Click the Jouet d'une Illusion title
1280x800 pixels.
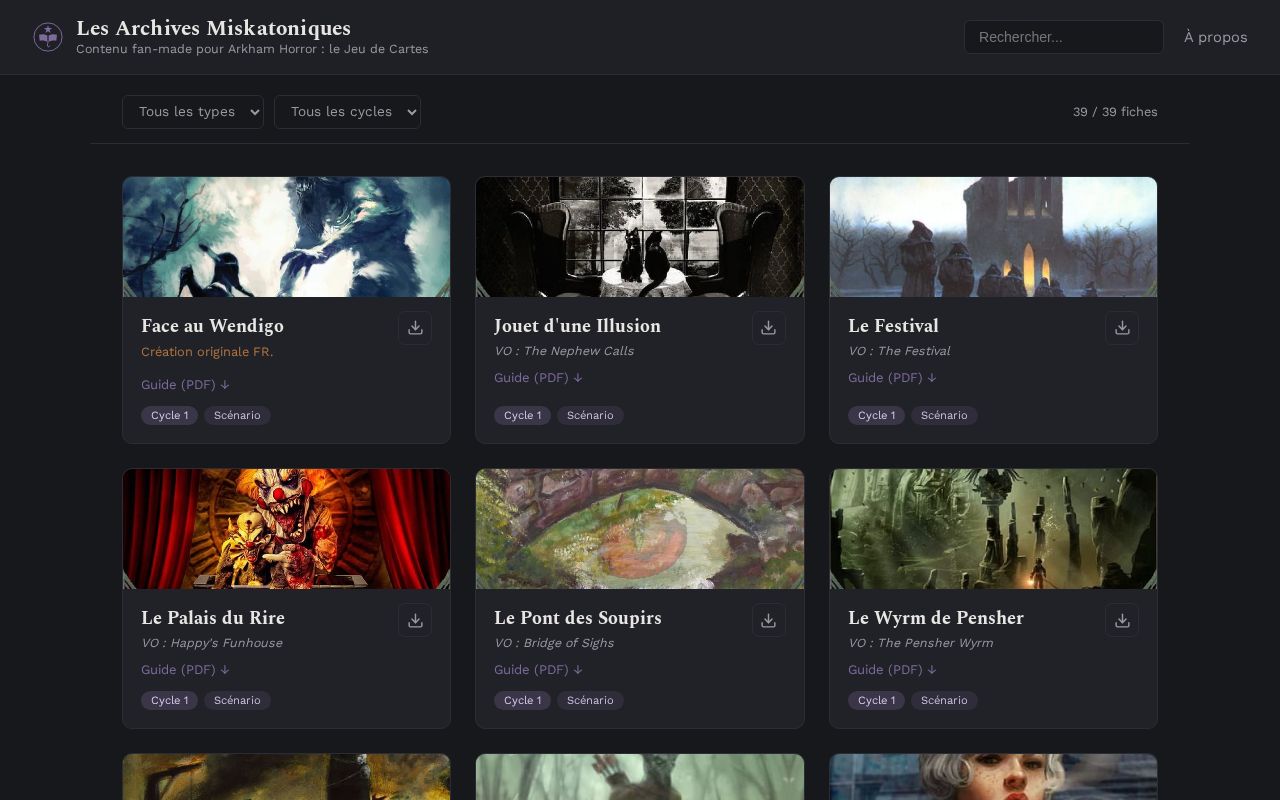[577, 326]
